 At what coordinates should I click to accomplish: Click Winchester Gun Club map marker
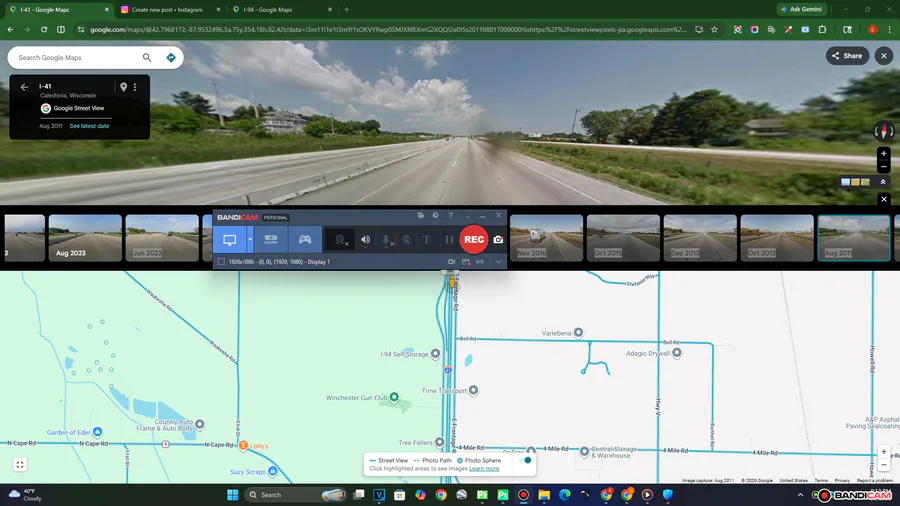pyautogui.click(x=394, y=397)
